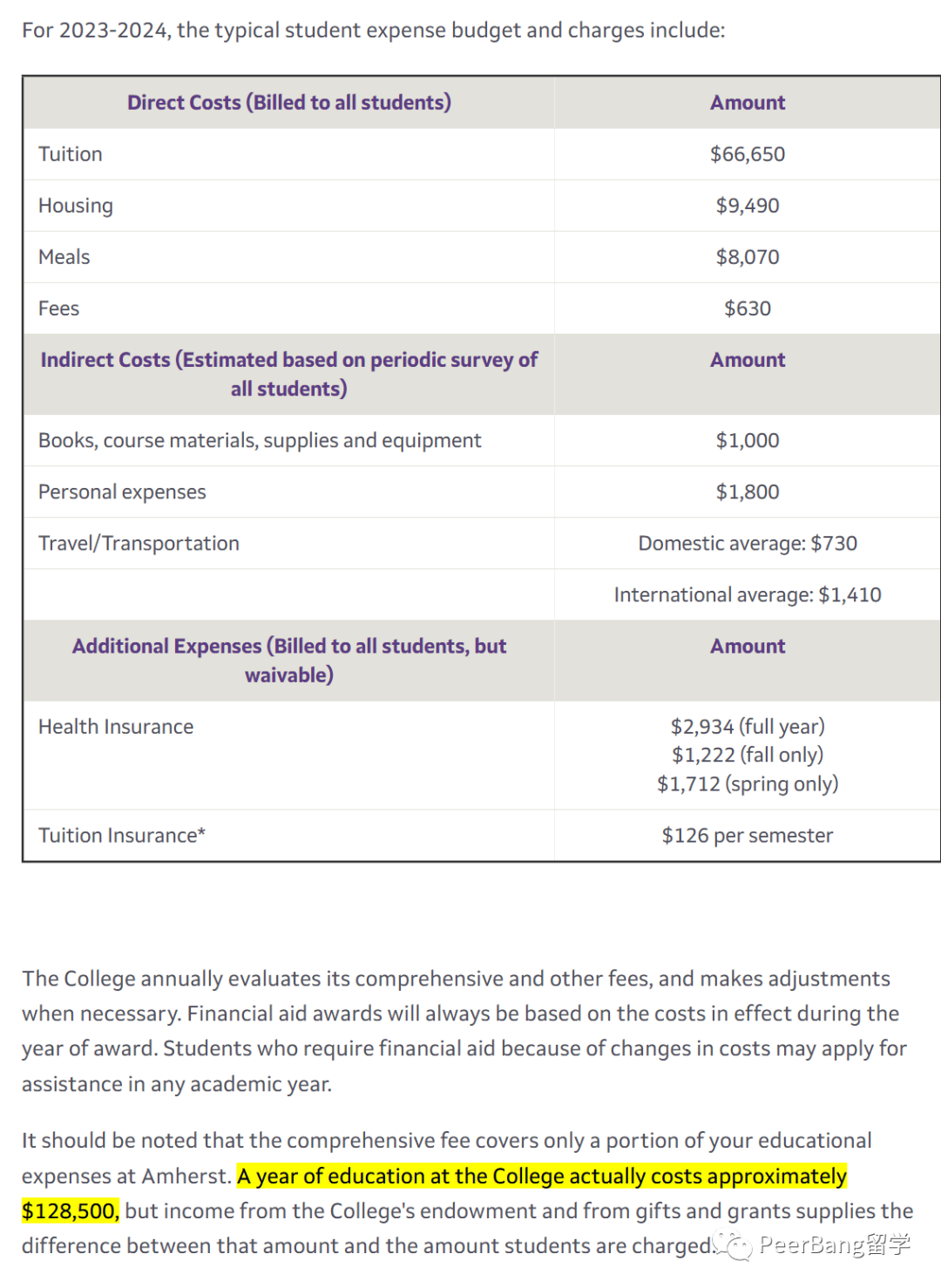Select the Housing row label
This screenshot has width=941, height=1288.
76,206
